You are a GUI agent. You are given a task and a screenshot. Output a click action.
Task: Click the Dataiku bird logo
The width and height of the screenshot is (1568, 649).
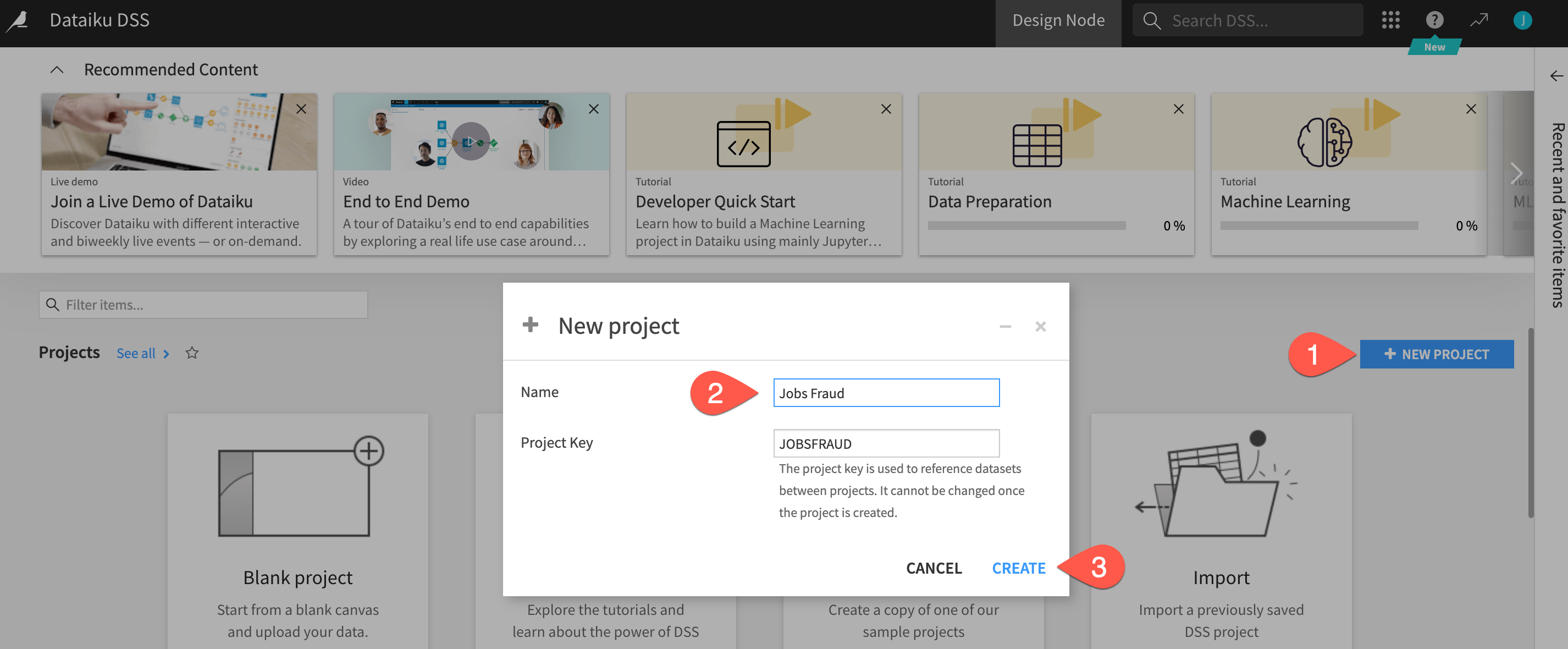[18, 21]
